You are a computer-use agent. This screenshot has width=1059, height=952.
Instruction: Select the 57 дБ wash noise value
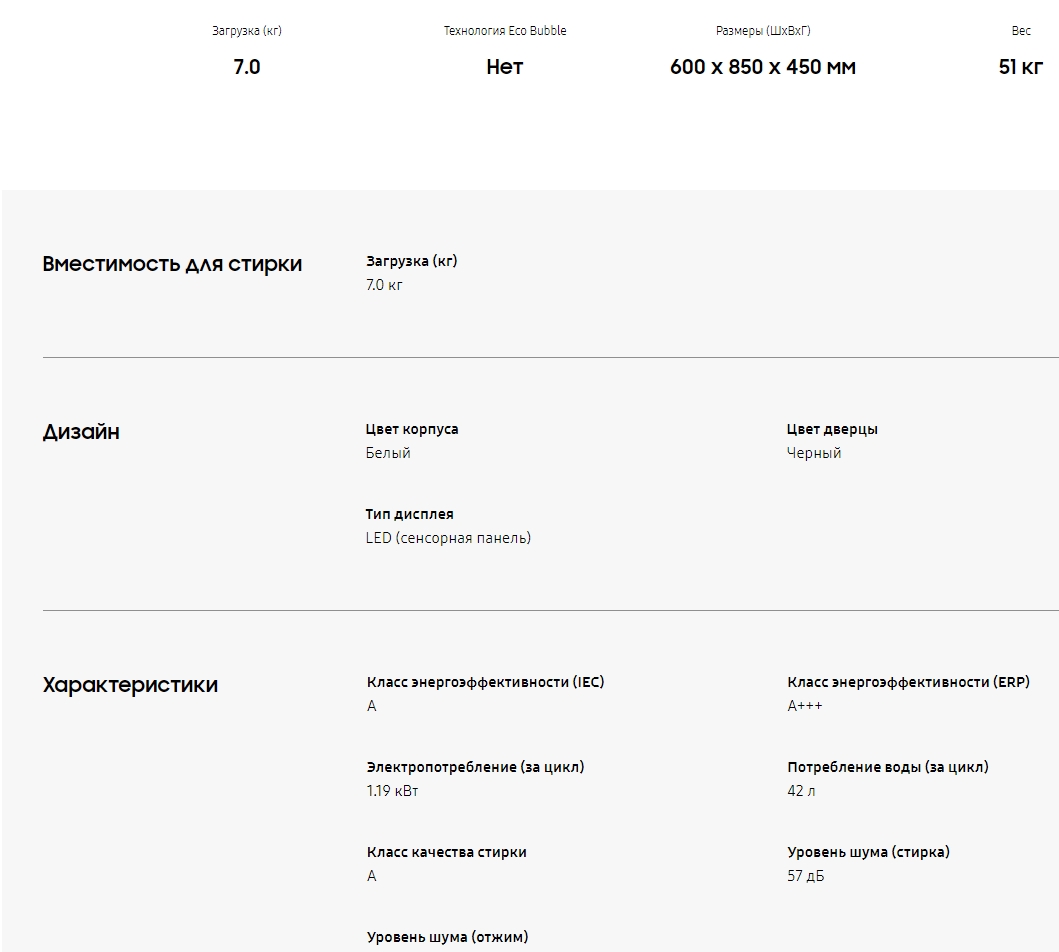805,876
